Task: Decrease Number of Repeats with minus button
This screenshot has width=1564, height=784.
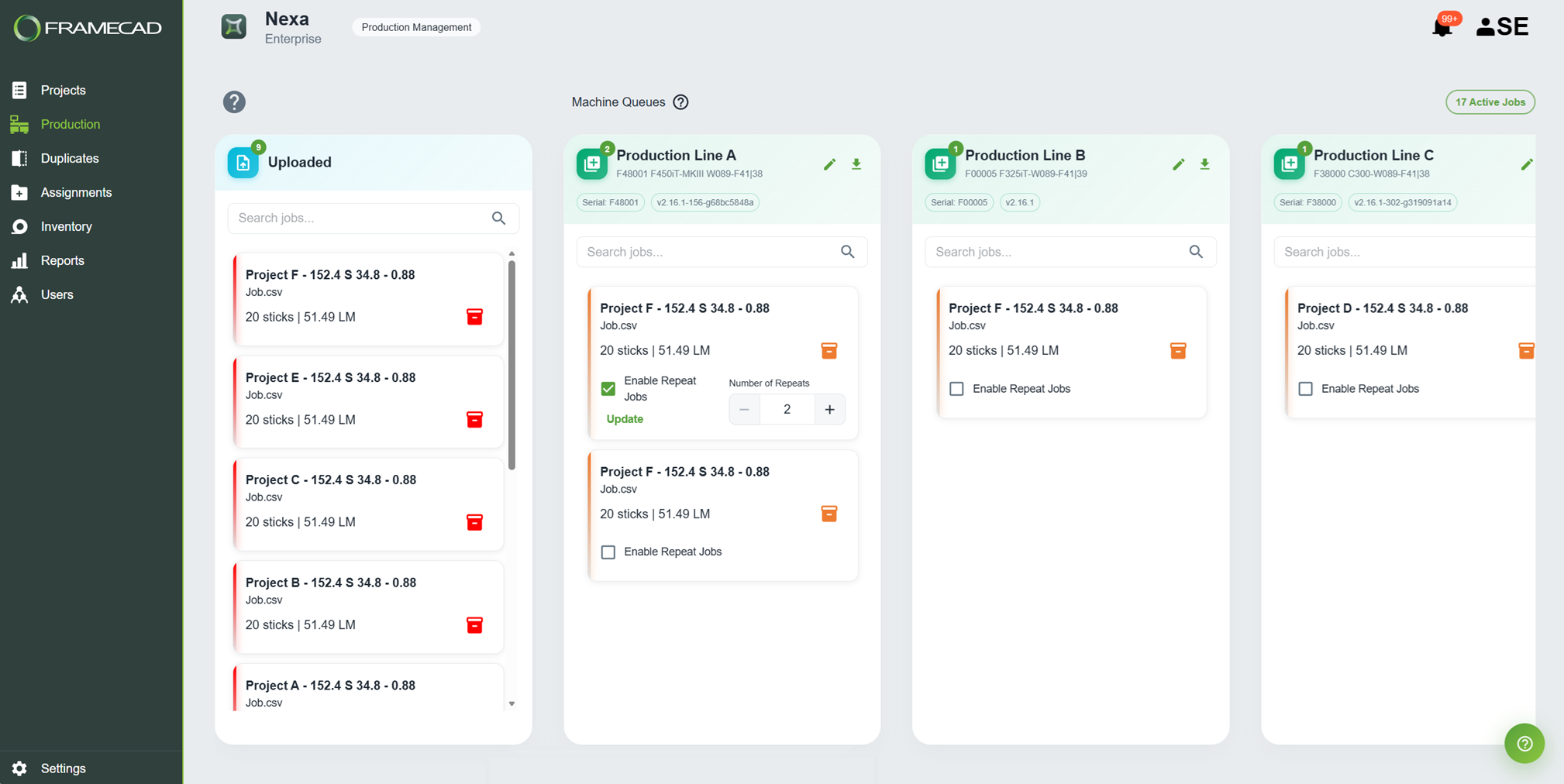Action: 744,409
